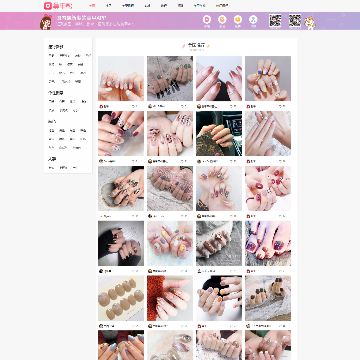360x360 pixels.
Task: Open the black sleeve dark nails photo
Action: pos(121,243)
